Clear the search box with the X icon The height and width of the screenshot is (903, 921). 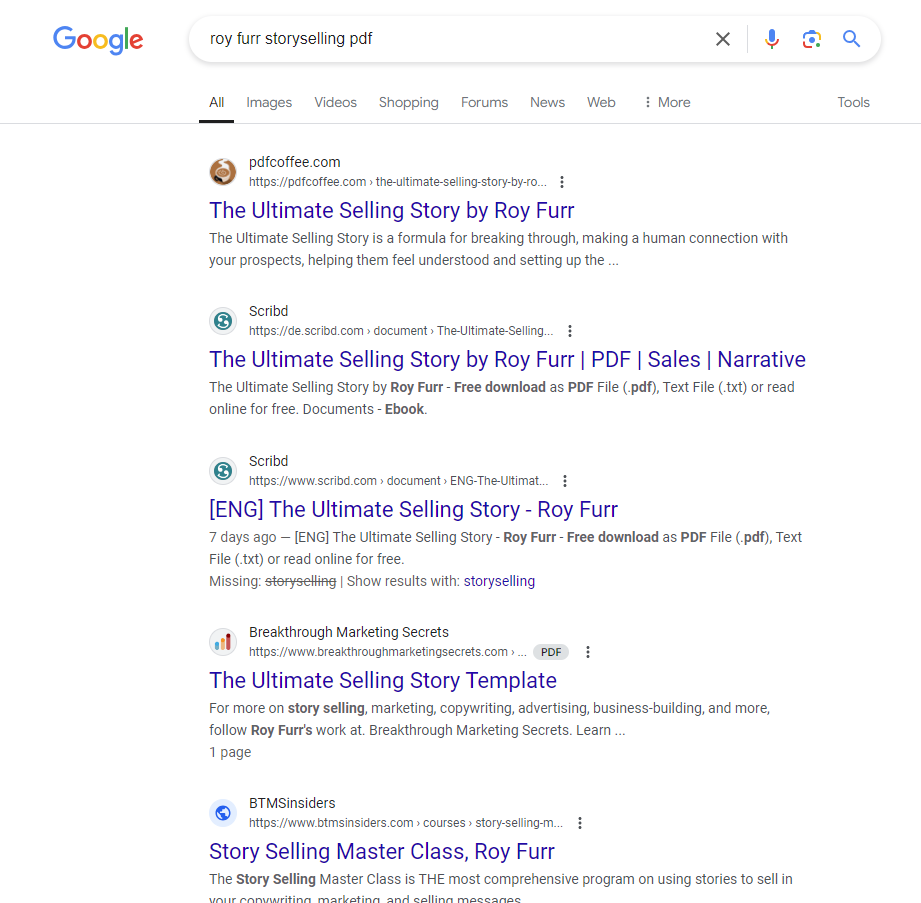722,39
